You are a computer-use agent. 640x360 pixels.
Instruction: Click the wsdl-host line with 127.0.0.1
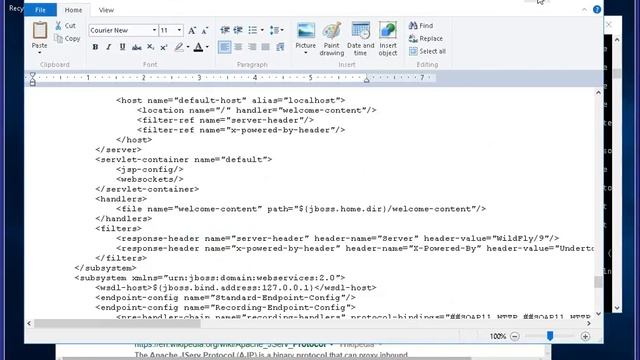pos(236,288)
